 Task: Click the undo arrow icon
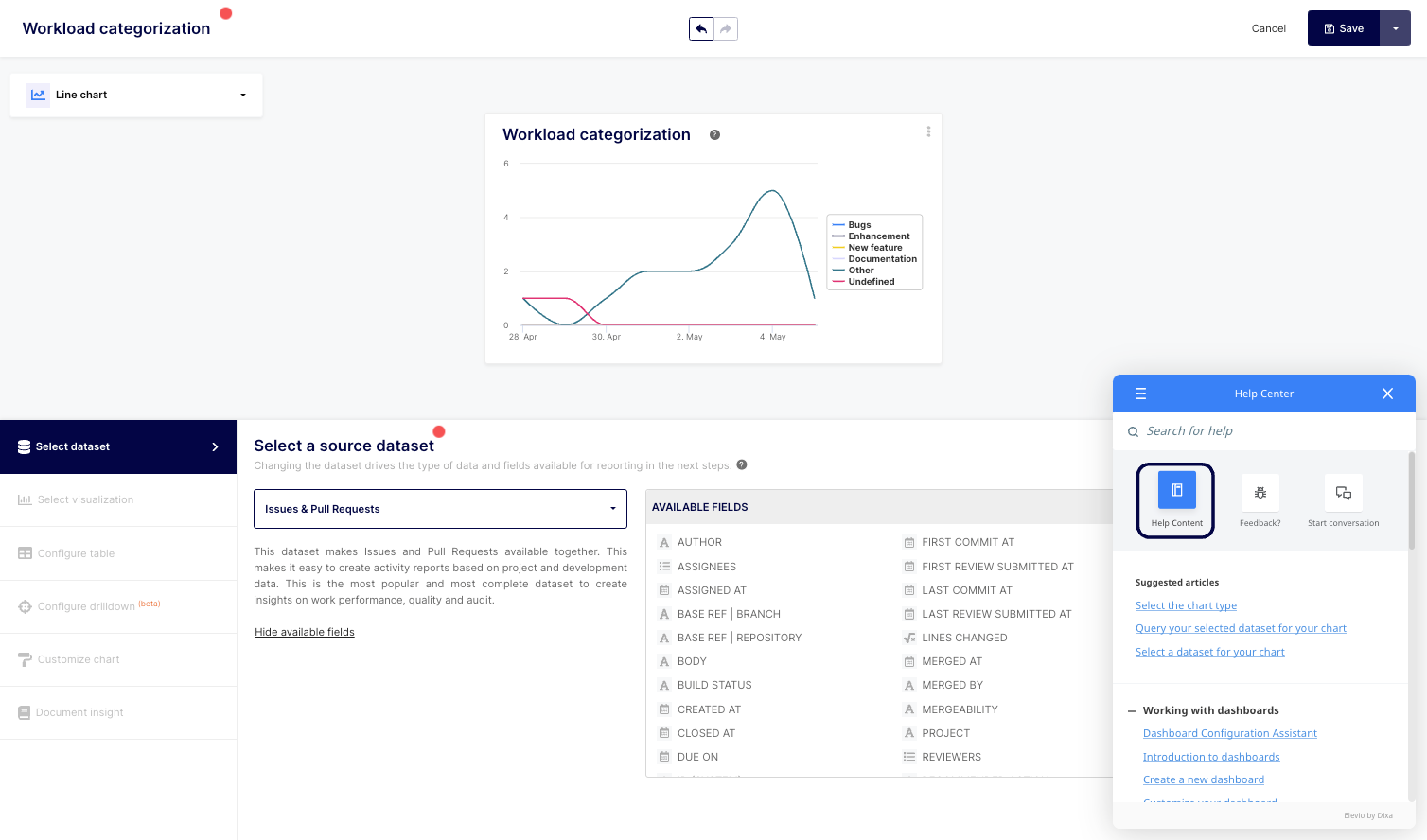701,29
